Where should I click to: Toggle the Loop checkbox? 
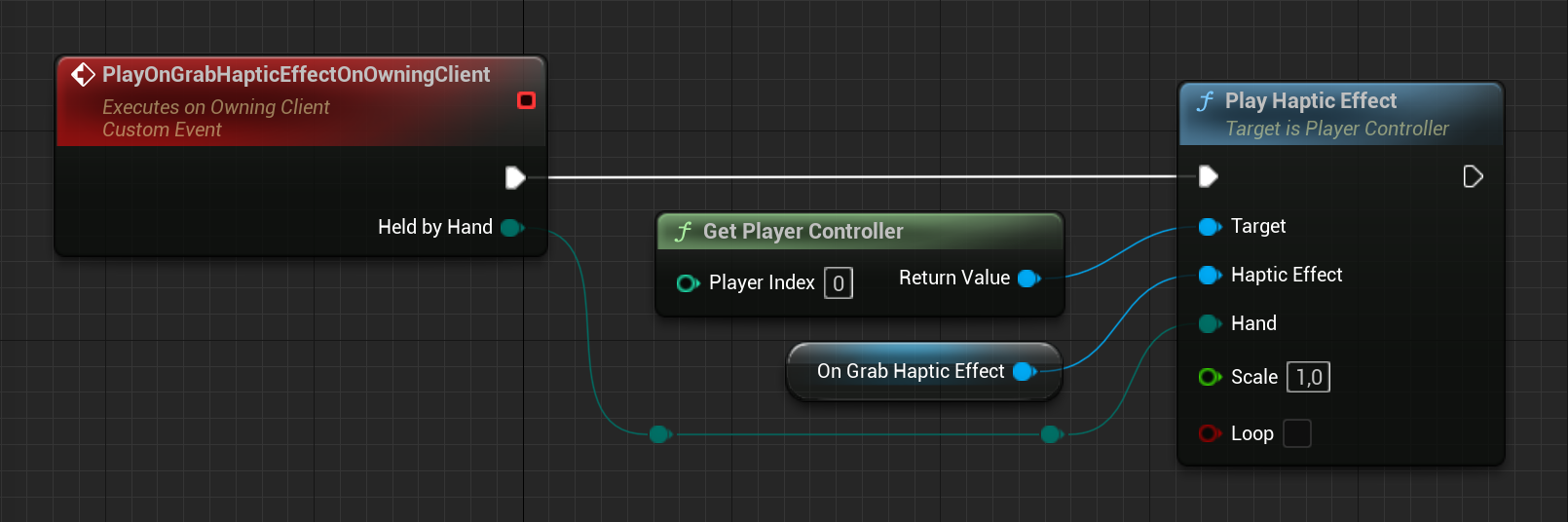pos(1297,433)
